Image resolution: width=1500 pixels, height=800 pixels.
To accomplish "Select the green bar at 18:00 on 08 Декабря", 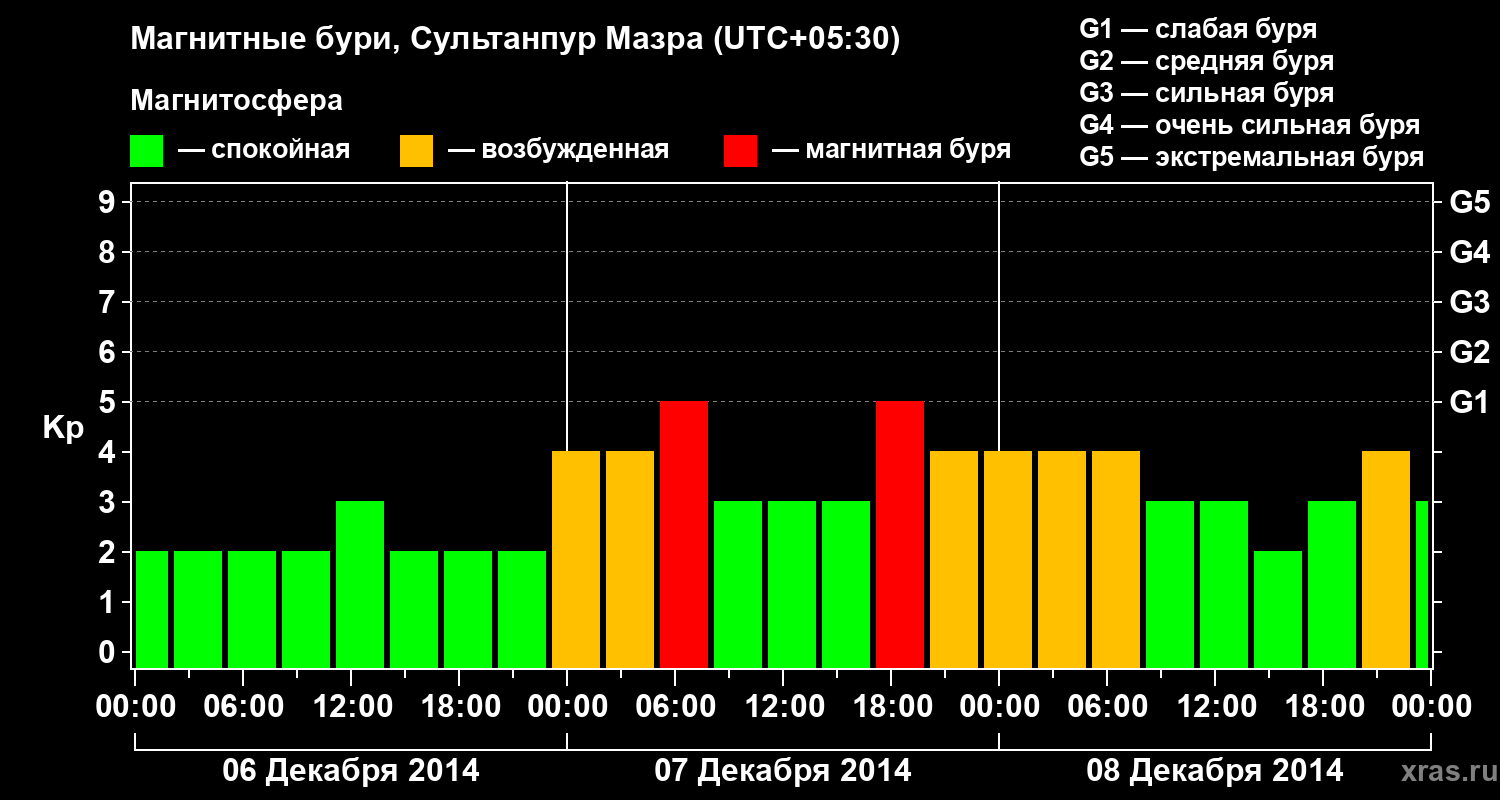I will pos(1332,585).
